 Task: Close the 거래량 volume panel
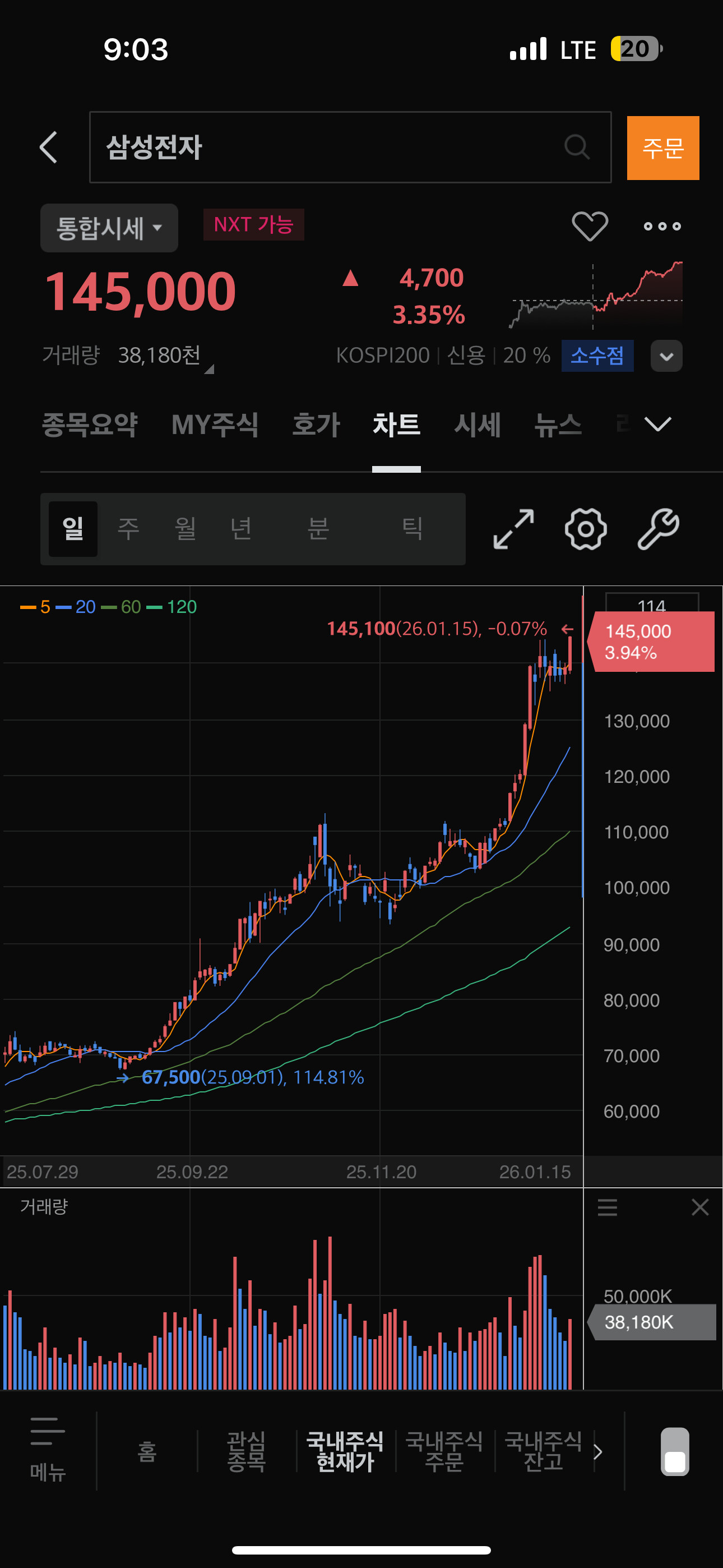[x=700, y=1206]
